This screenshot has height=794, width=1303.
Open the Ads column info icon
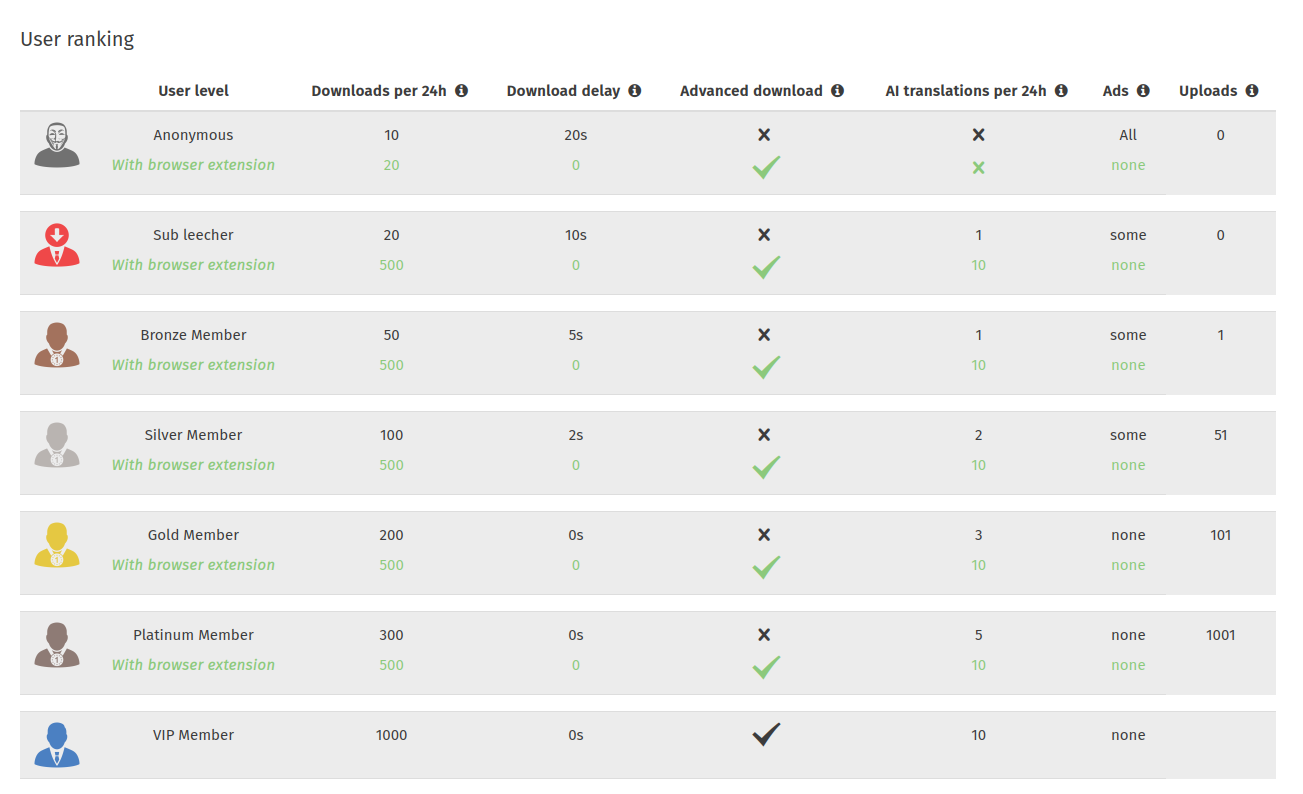1143,90
